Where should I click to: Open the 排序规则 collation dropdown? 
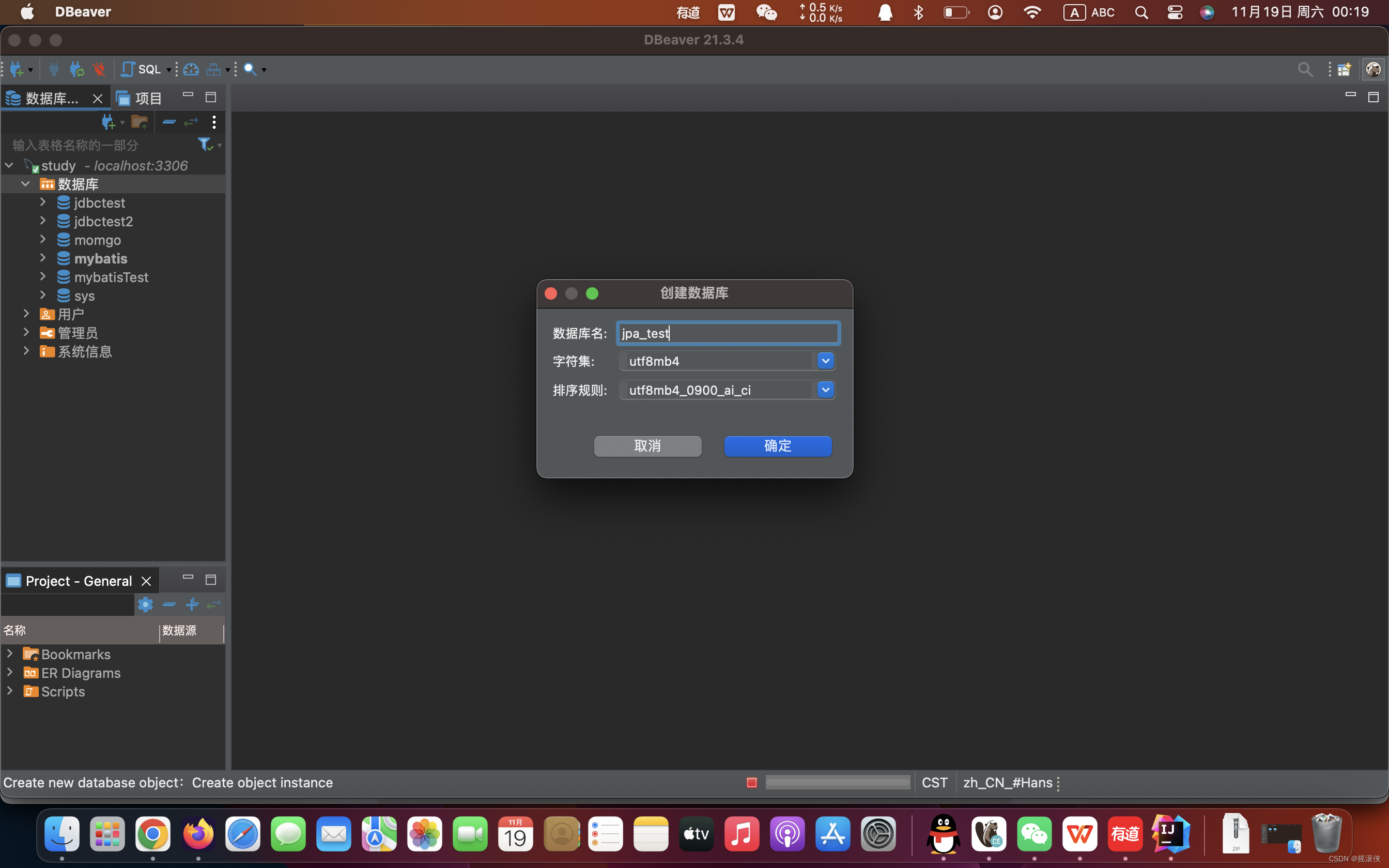825,391
